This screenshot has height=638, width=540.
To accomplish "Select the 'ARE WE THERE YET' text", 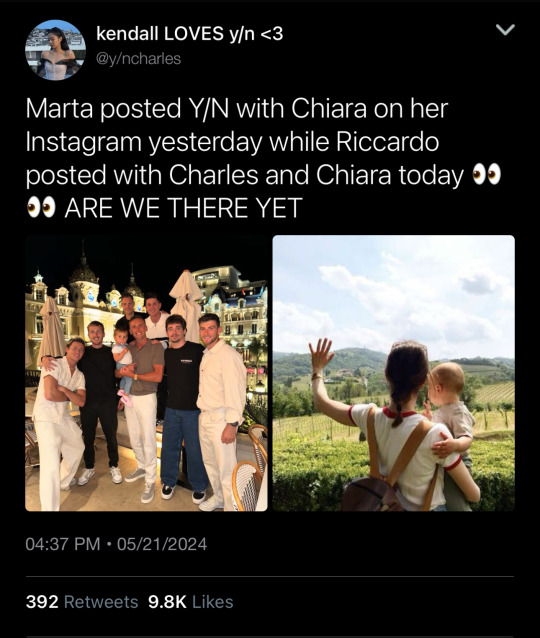I will tap(184, 208).
